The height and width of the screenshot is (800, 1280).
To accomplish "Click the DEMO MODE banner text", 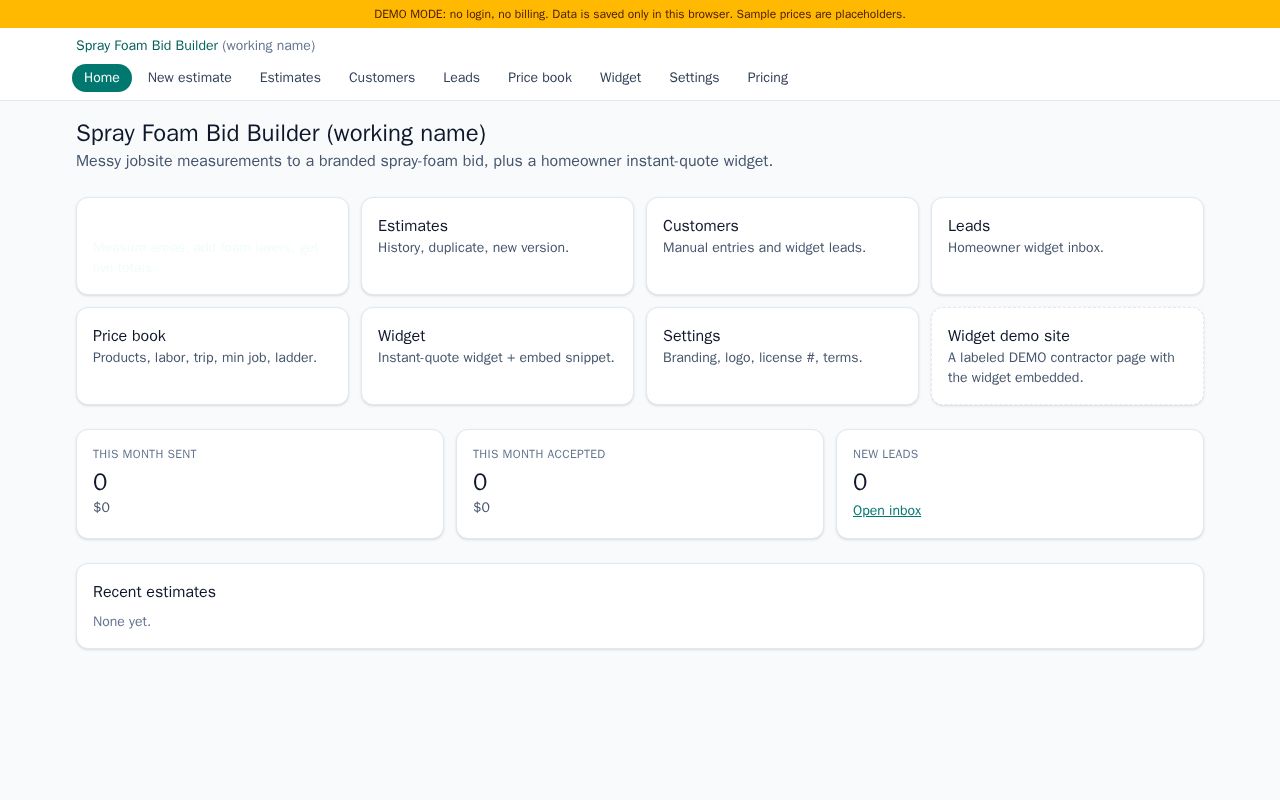I will 640,14.
